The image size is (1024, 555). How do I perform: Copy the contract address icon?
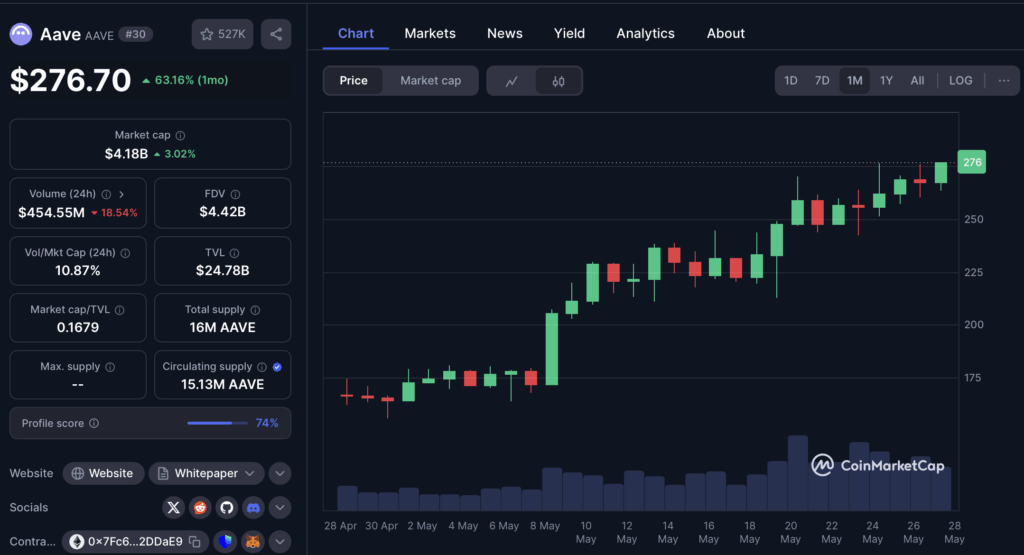pos(195,541)
